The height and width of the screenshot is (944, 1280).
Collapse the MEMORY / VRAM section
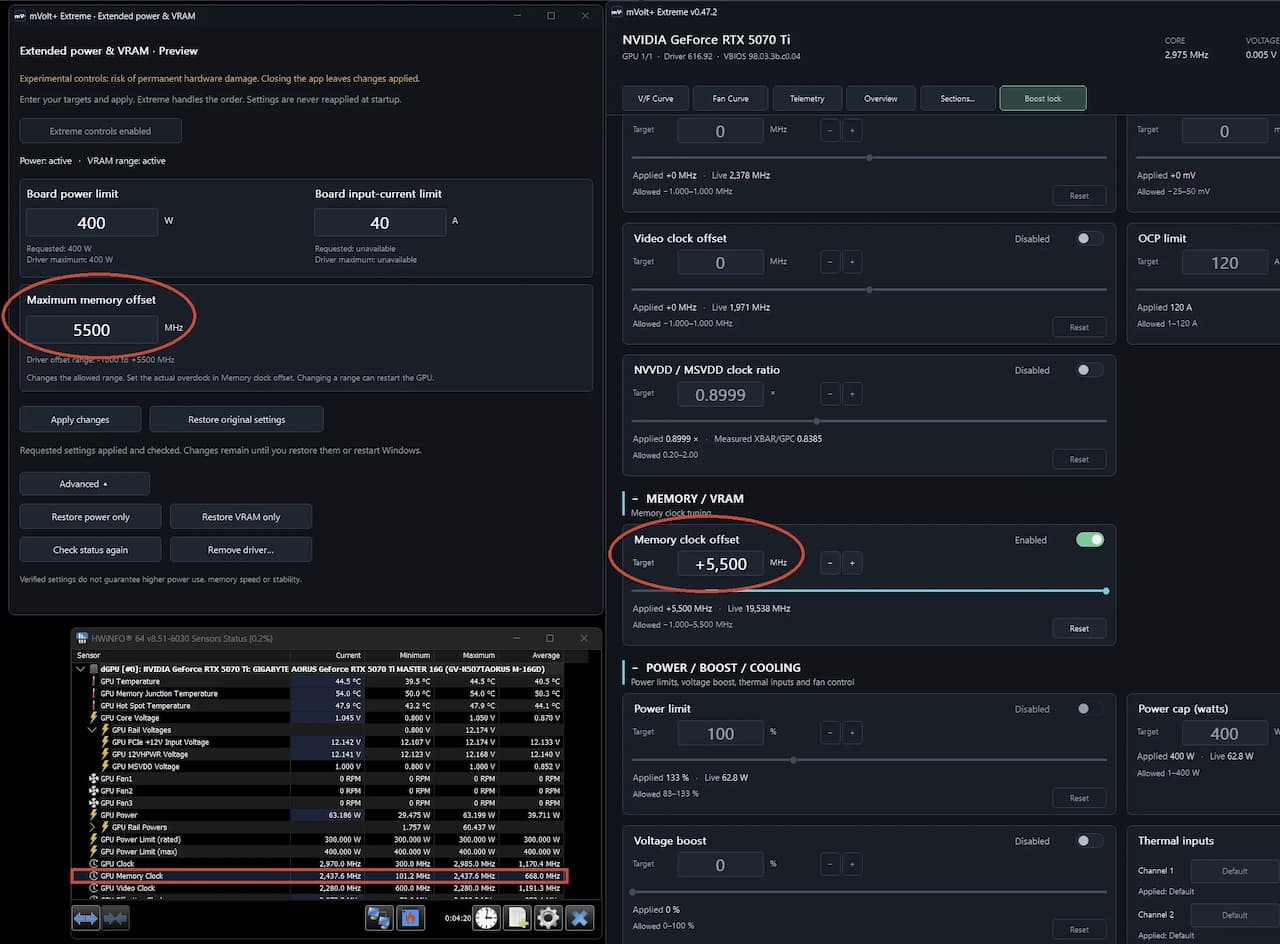point(636,498)
